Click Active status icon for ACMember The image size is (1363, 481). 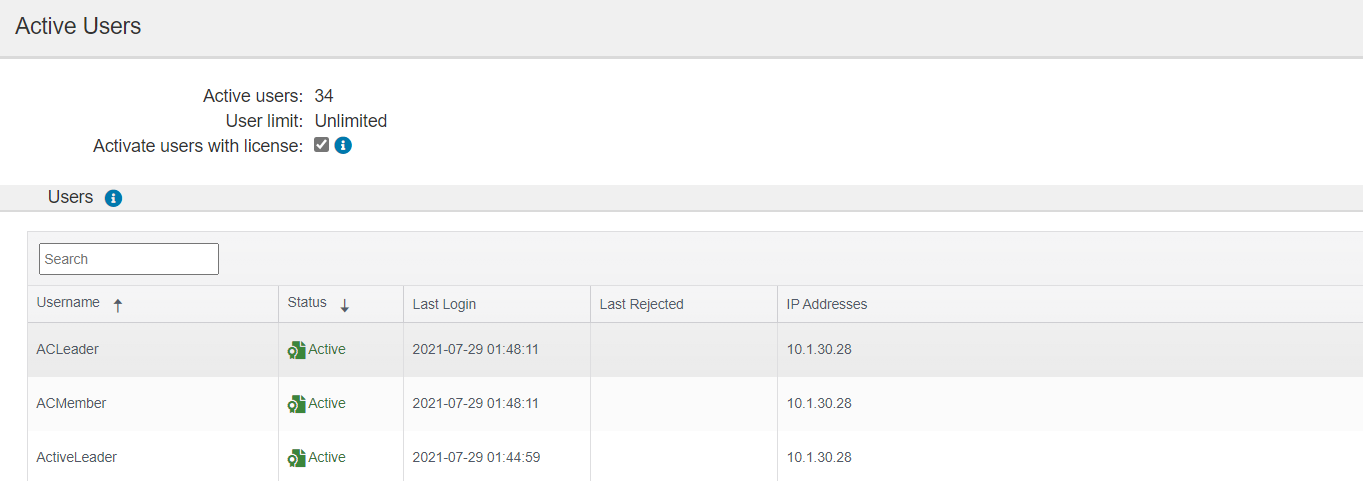(296, 404)
